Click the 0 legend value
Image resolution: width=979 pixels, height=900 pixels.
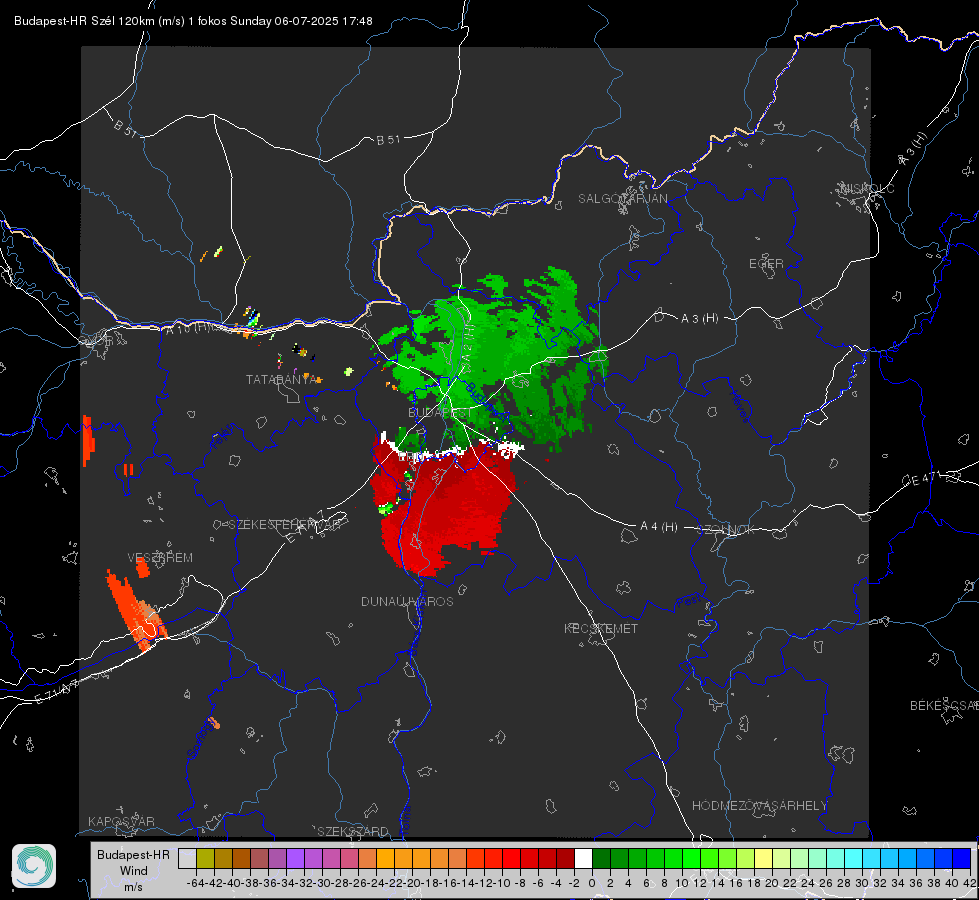coord(592,883)
